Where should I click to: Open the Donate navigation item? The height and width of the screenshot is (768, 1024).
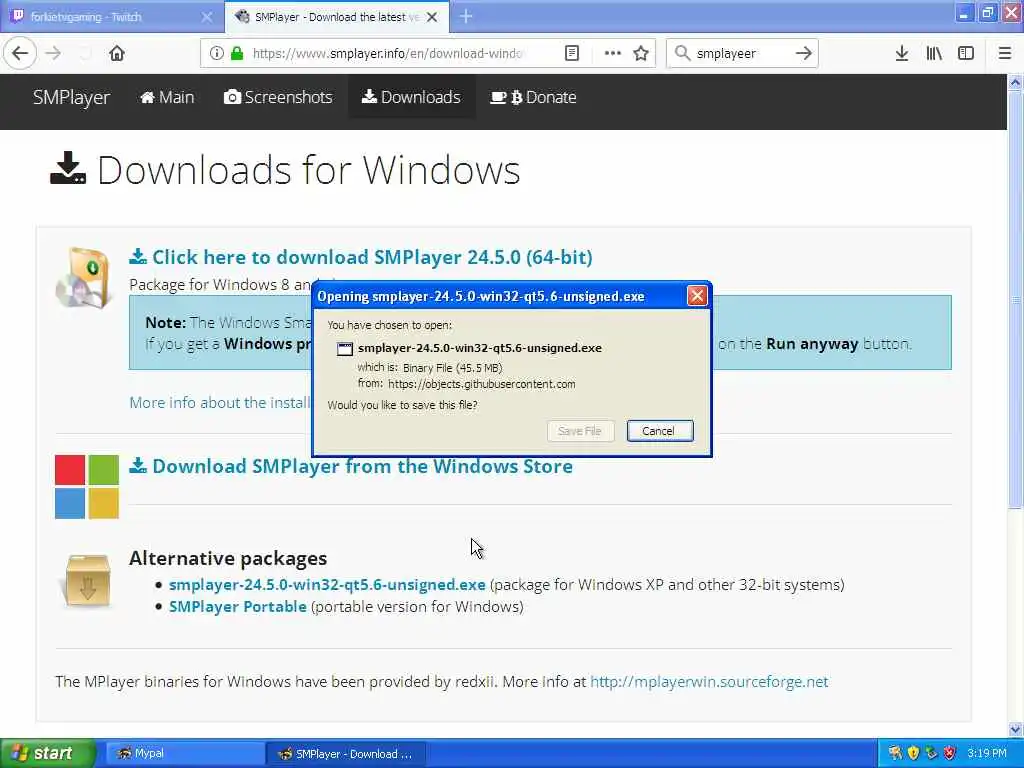(534, 97)
